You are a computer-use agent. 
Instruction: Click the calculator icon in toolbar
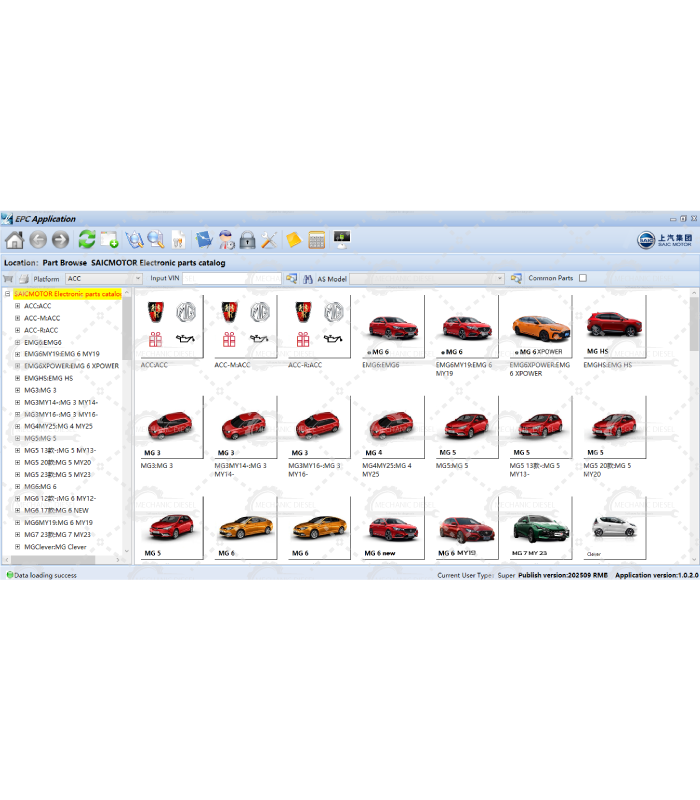point(317,240)
